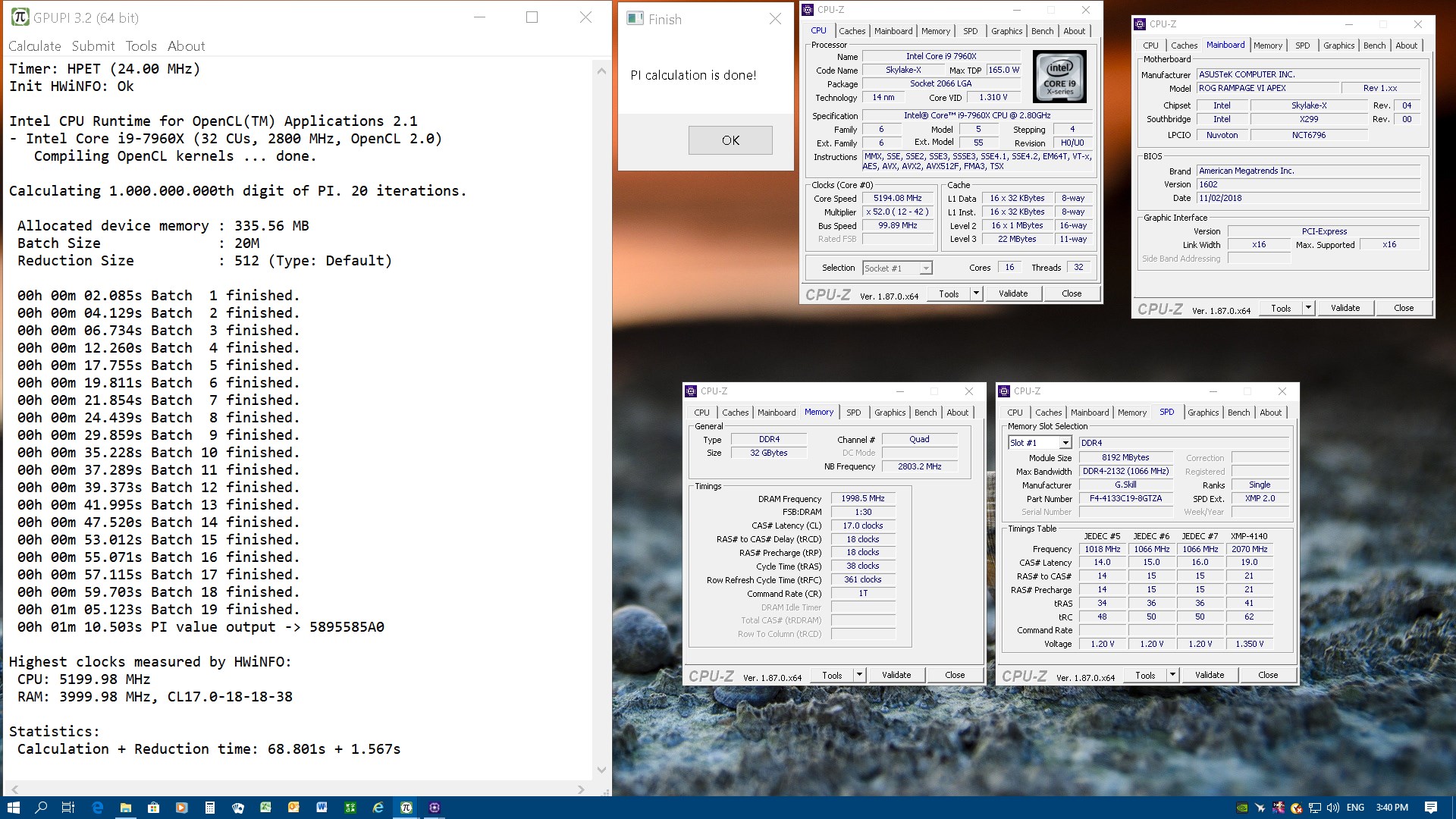Screen dimensions: 1456x819
Task: Open Action Center notifications icon
Action: pyautogui.click(x=1431, y=808)
